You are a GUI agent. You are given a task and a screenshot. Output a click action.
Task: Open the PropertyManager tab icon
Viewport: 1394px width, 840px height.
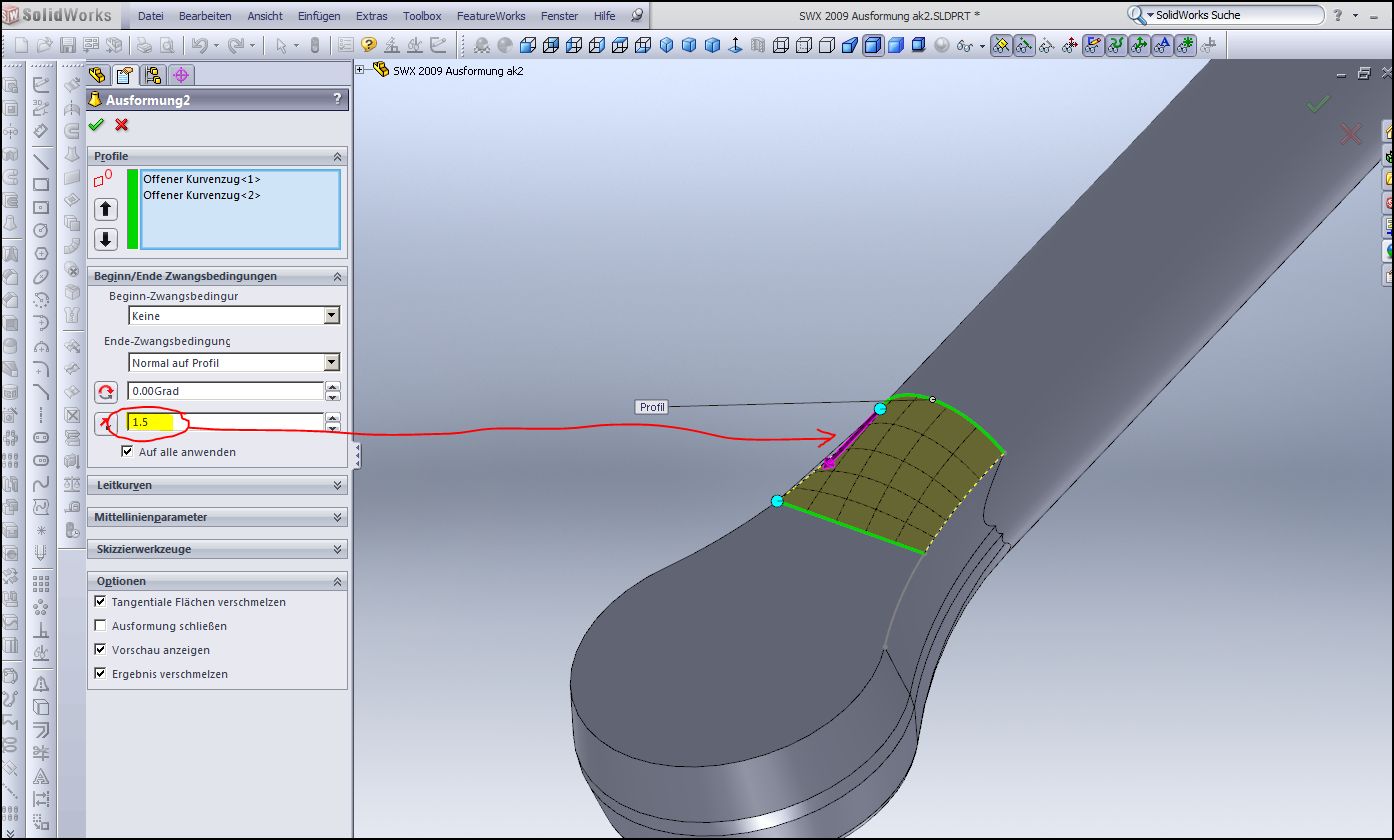coord(124,75)
